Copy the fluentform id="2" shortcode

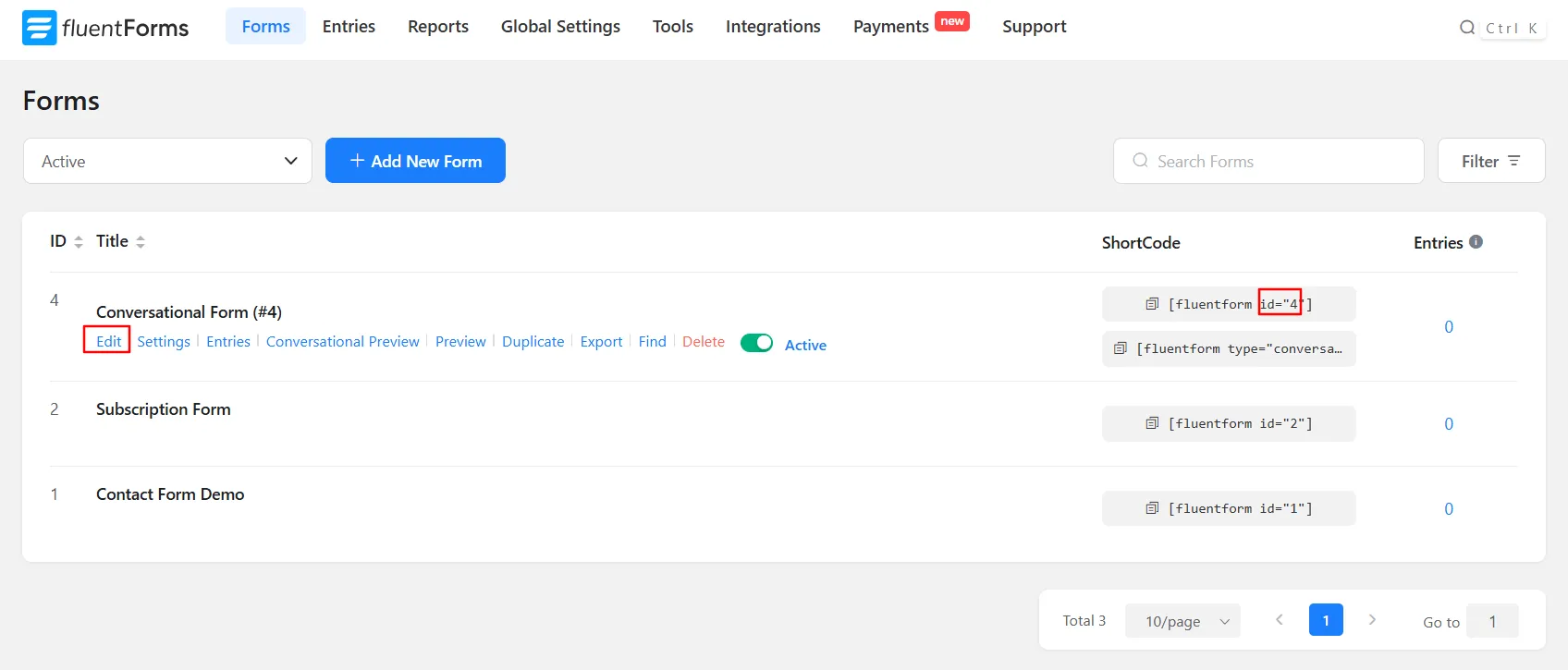pyautogui.click(x=1152, y=423)
